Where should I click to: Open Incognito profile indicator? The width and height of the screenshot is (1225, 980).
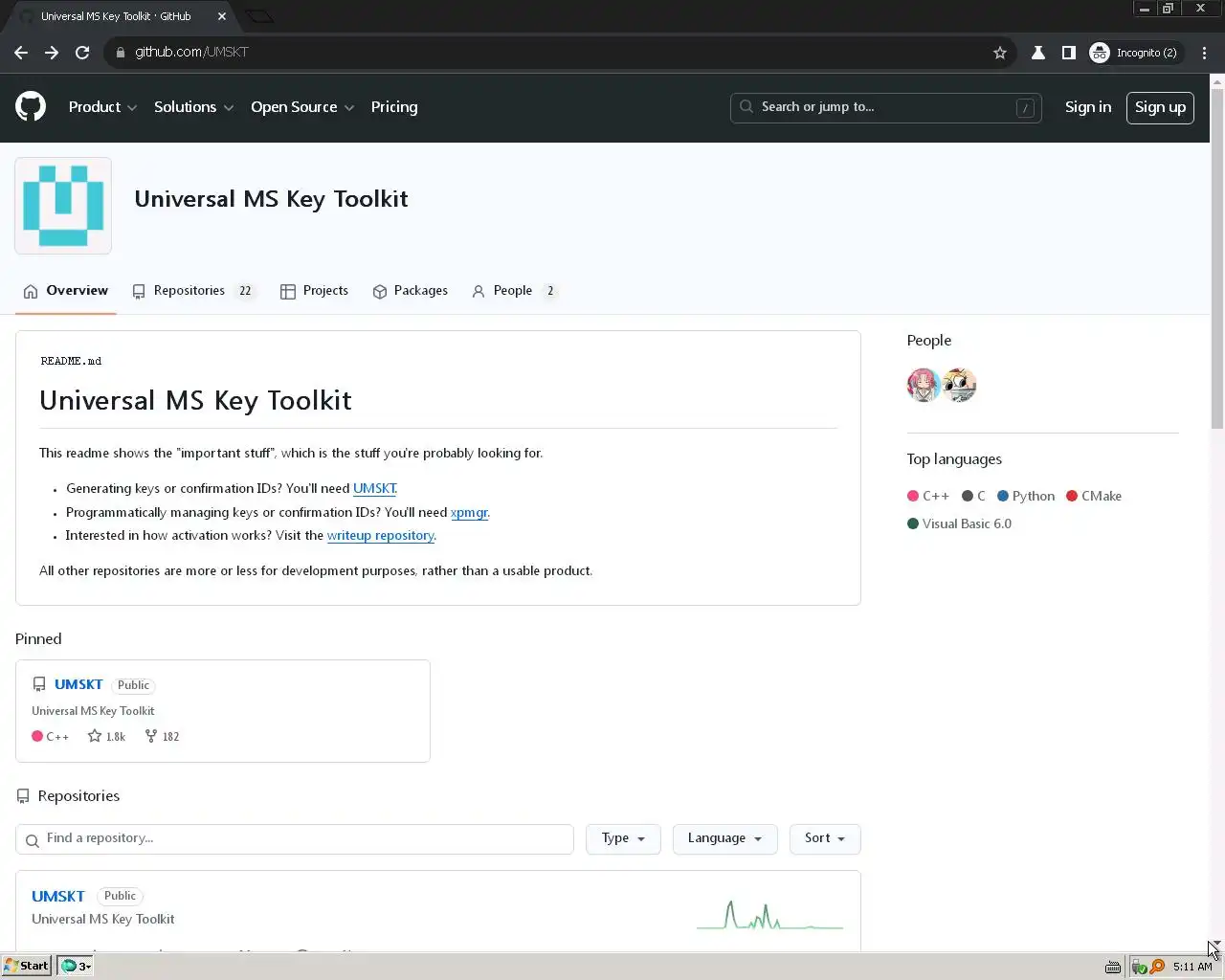[x=1134, y=53]
